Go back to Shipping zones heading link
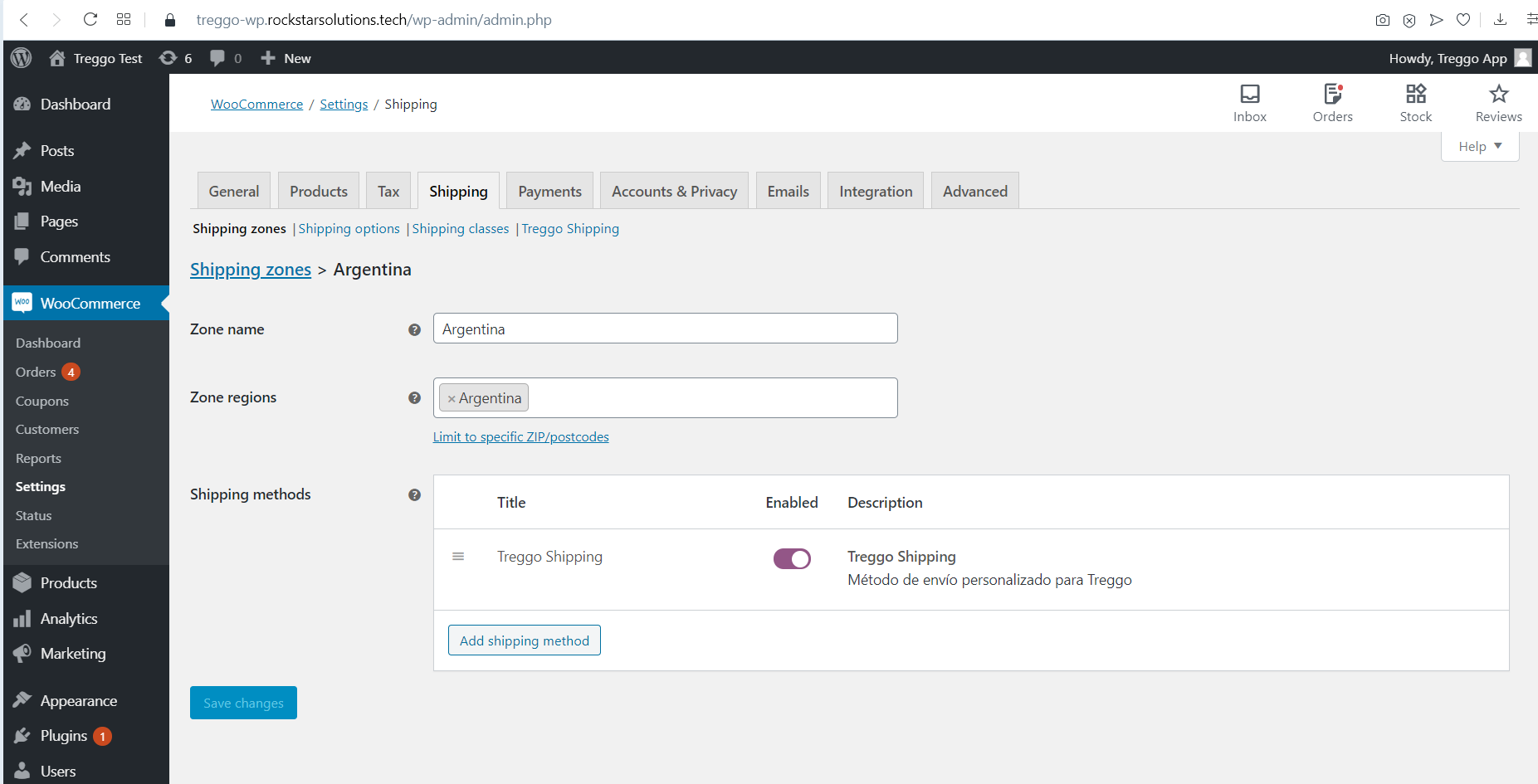The width and height of the screenshot is (1538, 784). (251, 270)
